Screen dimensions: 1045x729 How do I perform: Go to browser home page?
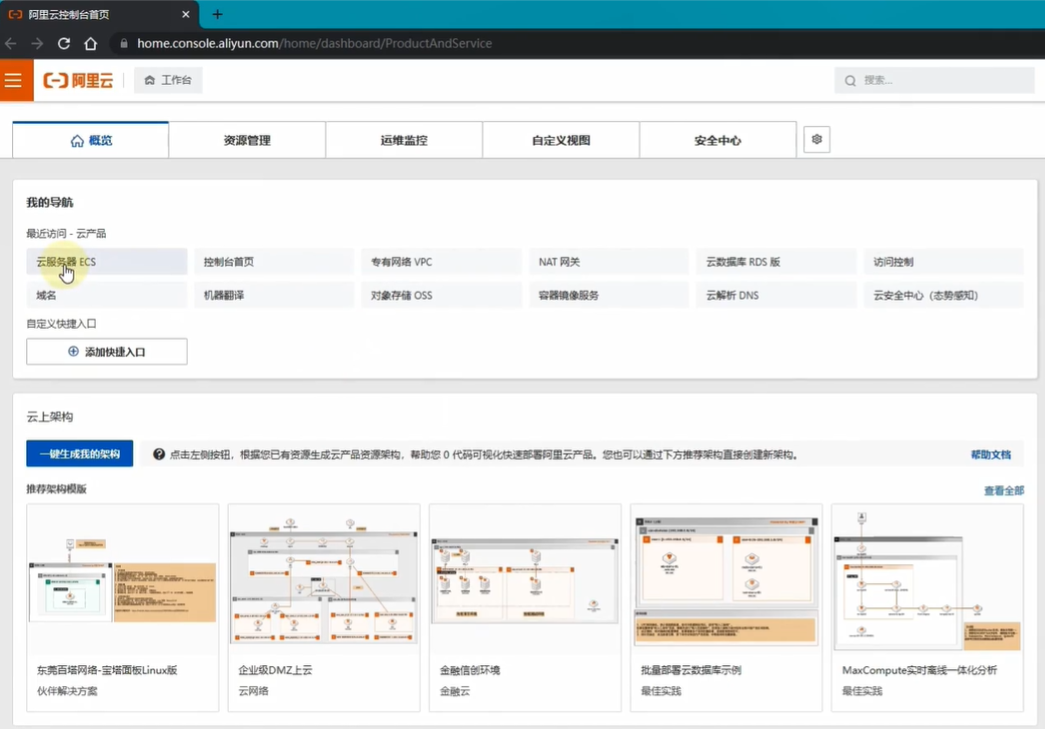click(x=91, y=43)
